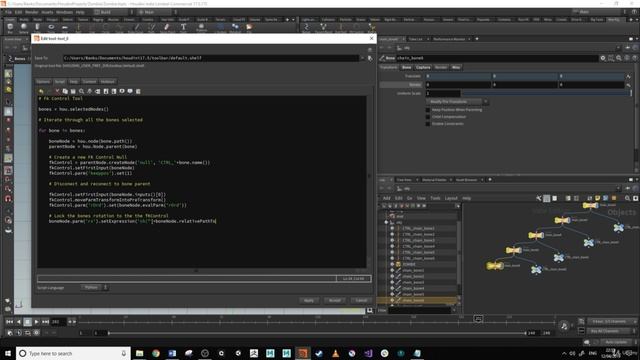Collapse the obj node in the tree view

386,222
